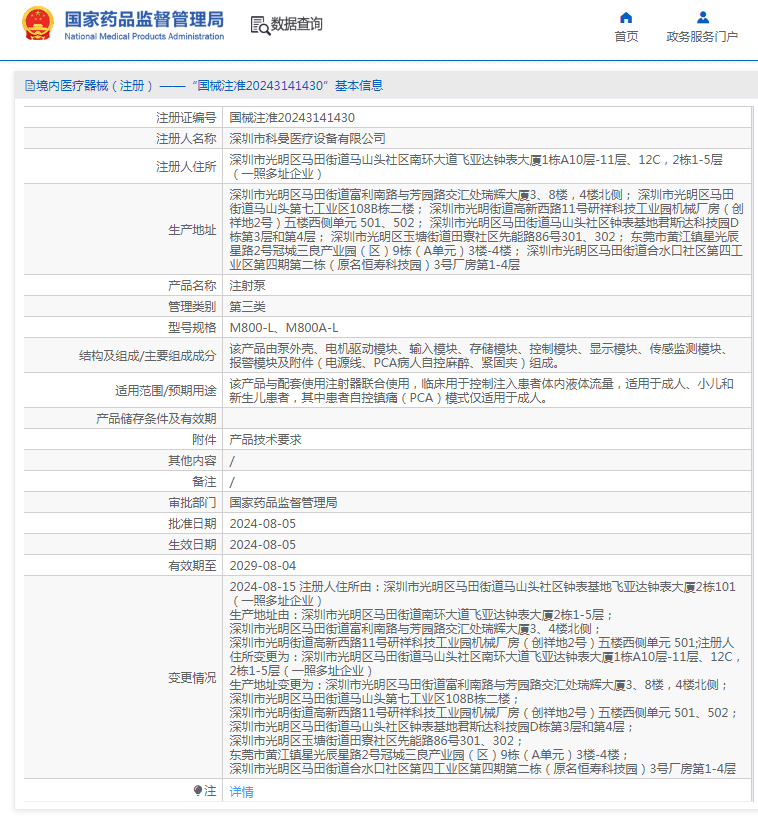Click the 注册证编号 label
Viewport: 758px width, 816px height.
186,118
